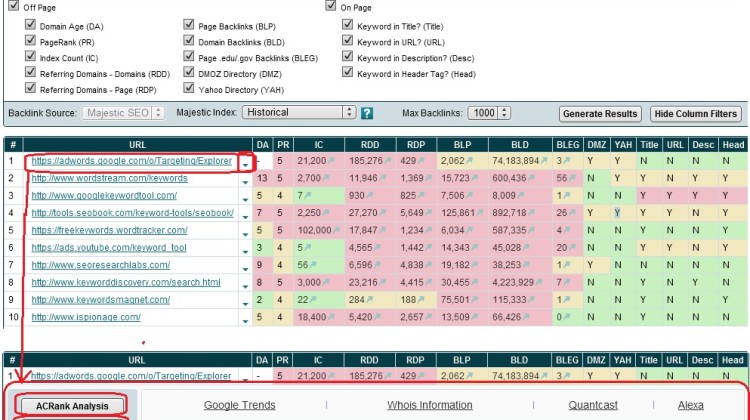This screenshot has width=750, height=420.
Task: Open the keyworddiscovery.com/search.html link
Action: pyautogui.click(x=126, y=282)
